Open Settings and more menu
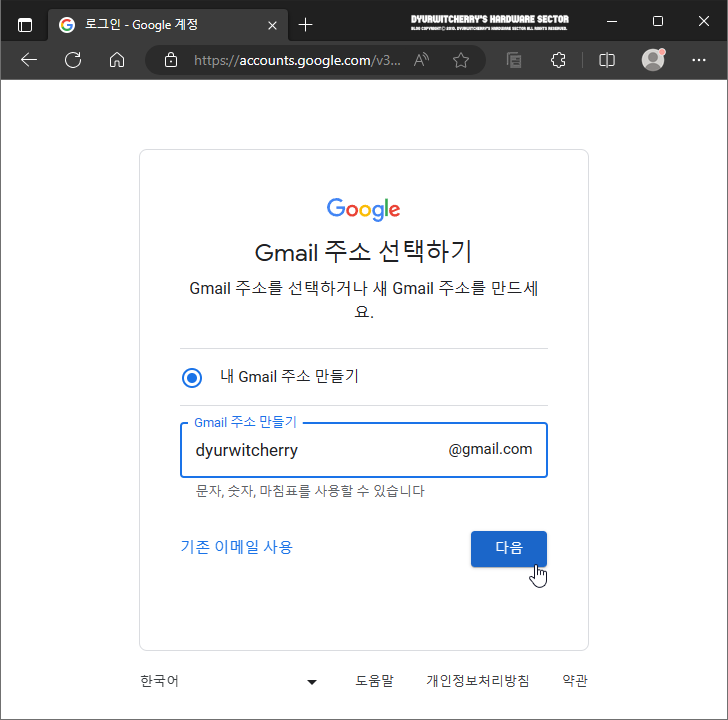The height and width of the screenshot is (720, 728). (699, 60)
